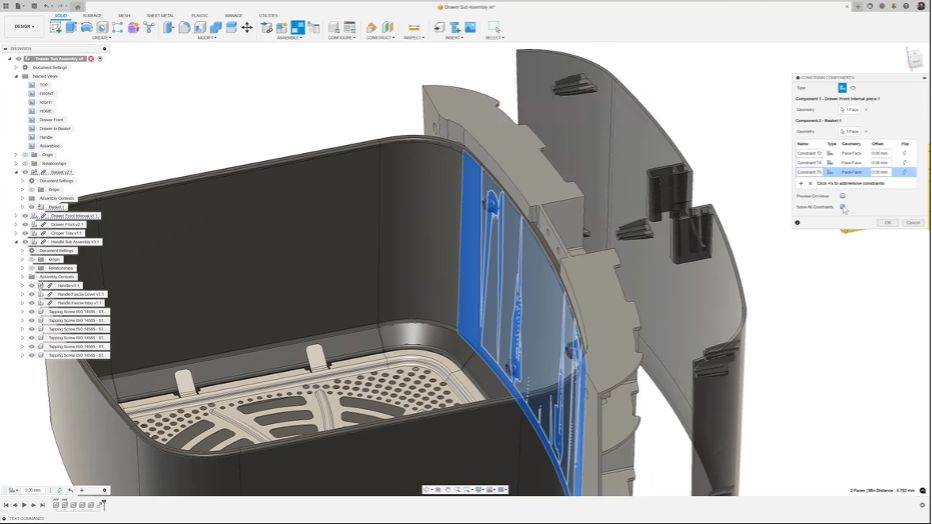This screenshot has width=932, height=524.
Task: Select the Press Pull tool in Modify
Action: [168, 27]
